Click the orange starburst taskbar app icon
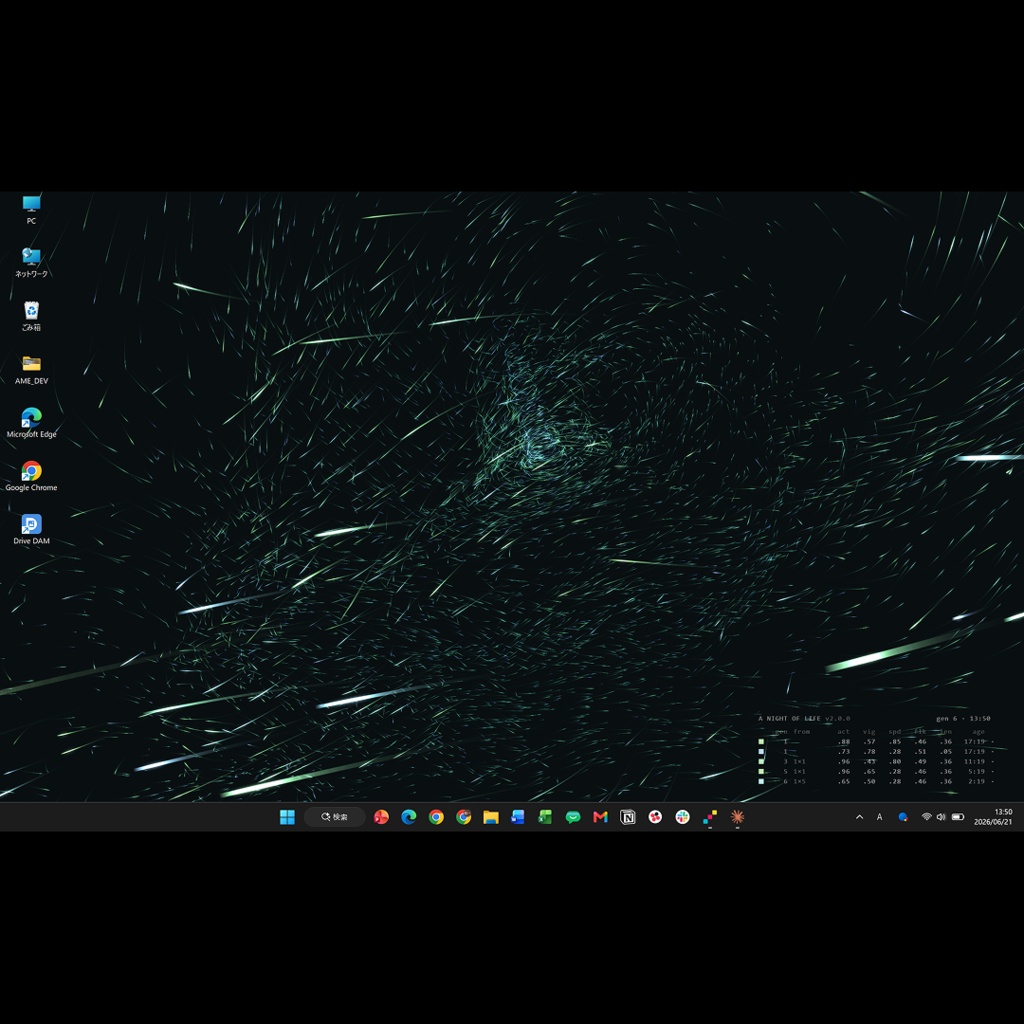Viewport: 1024px width, 1024px height. pos(737,817)
